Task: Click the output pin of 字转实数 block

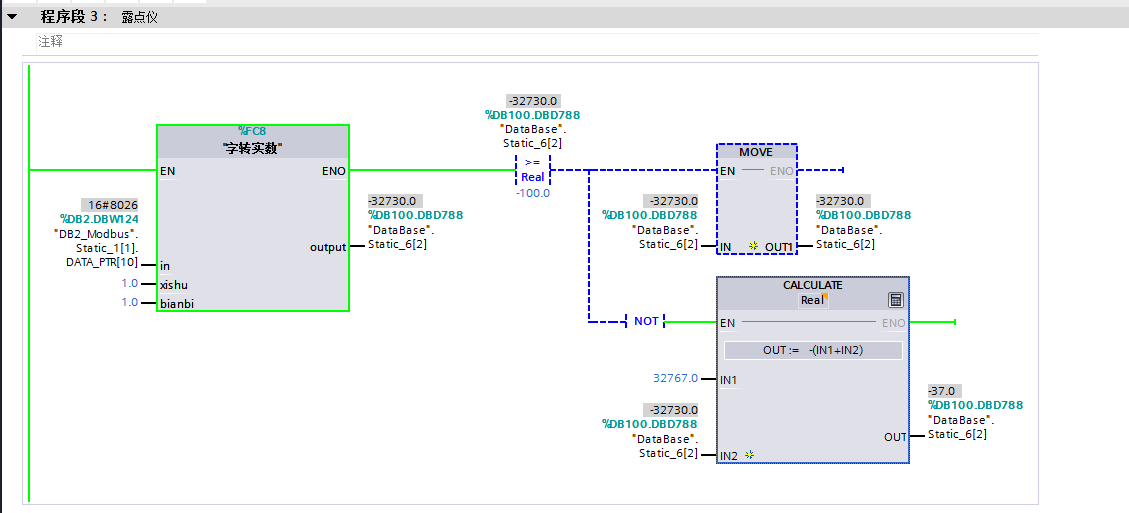Action: [x=328, y=247]
